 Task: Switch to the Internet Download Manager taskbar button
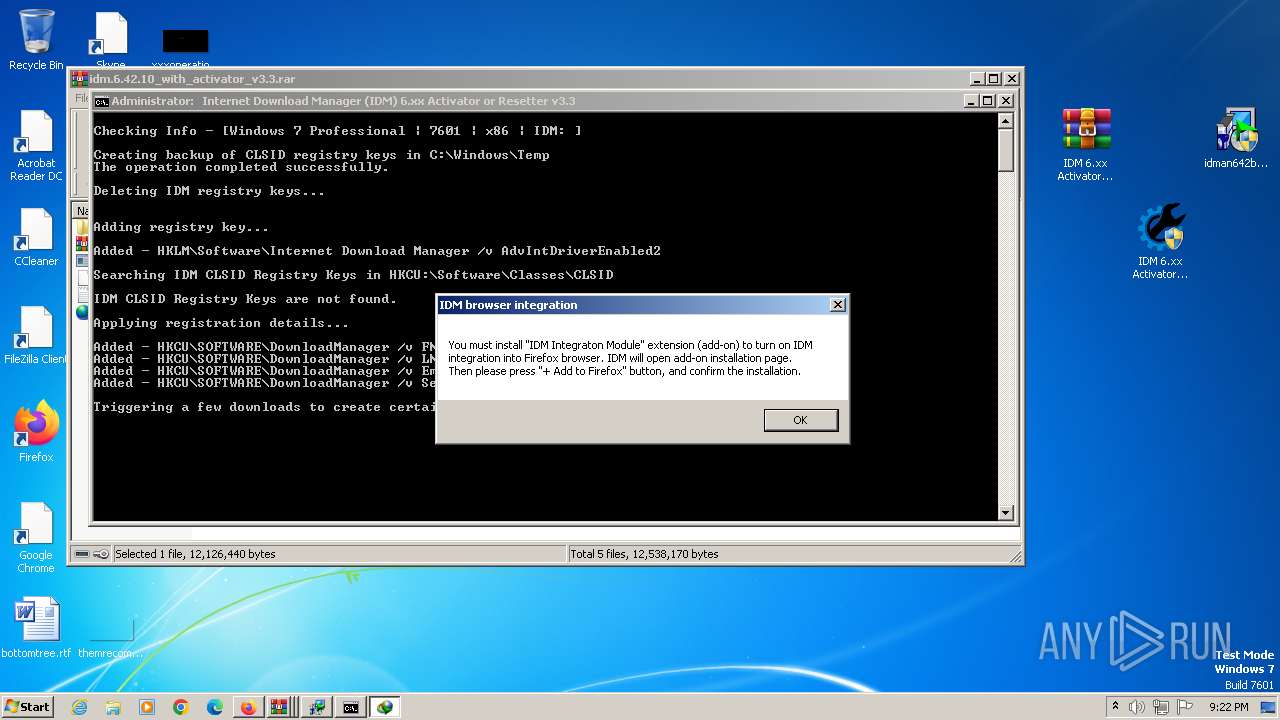coord(385,707)
